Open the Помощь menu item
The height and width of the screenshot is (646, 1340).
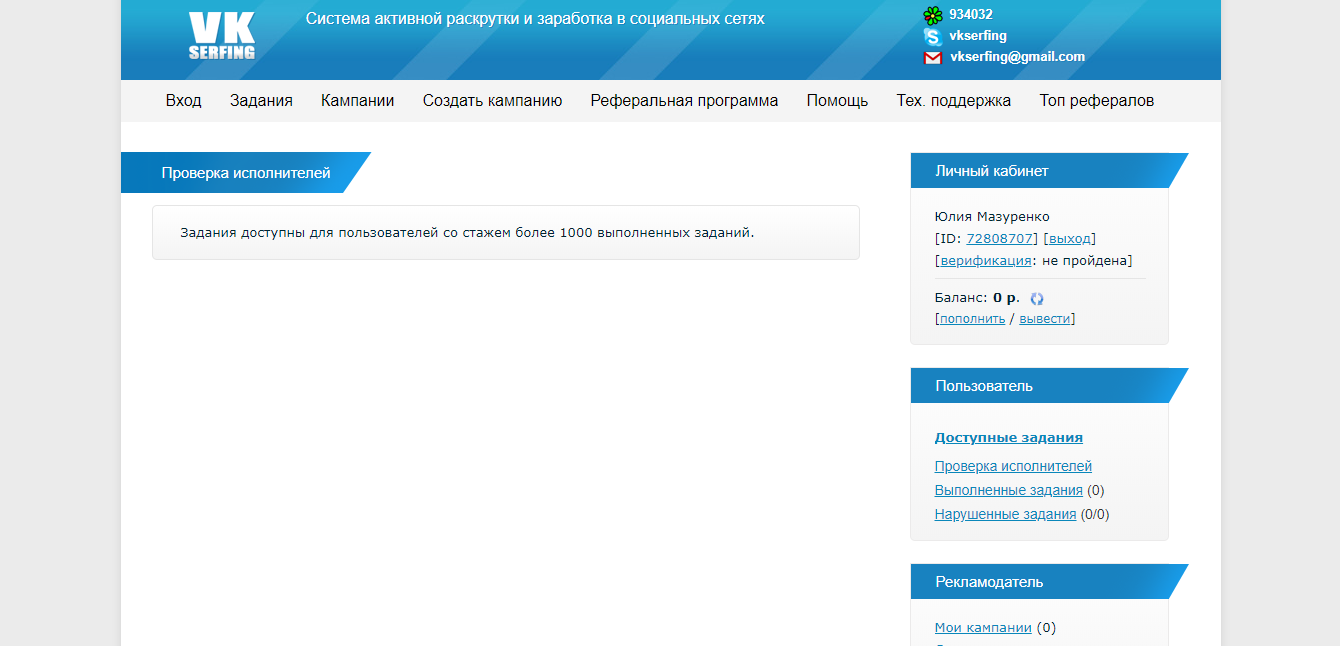coord(837,101)
